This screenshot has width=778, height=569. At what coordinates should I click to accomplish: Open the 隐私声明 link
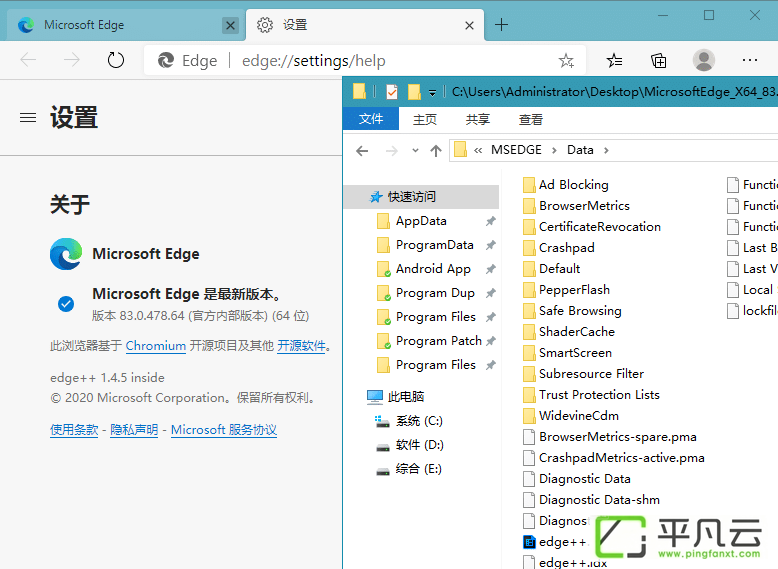[134, 430]
